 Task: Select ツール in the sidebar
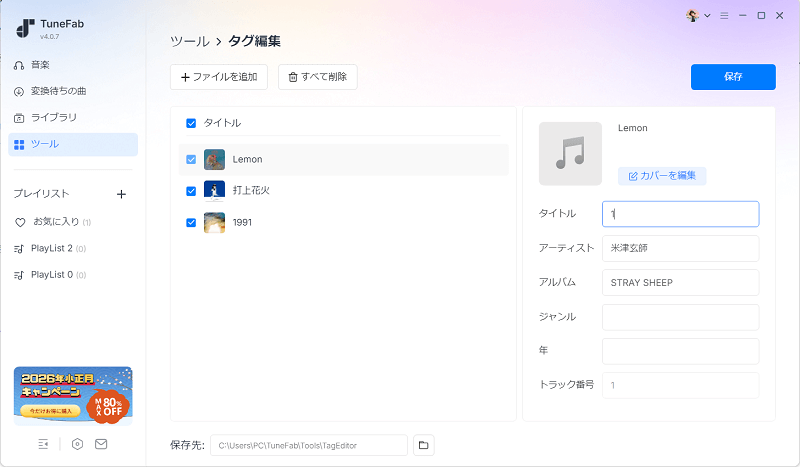pos(73,144)
